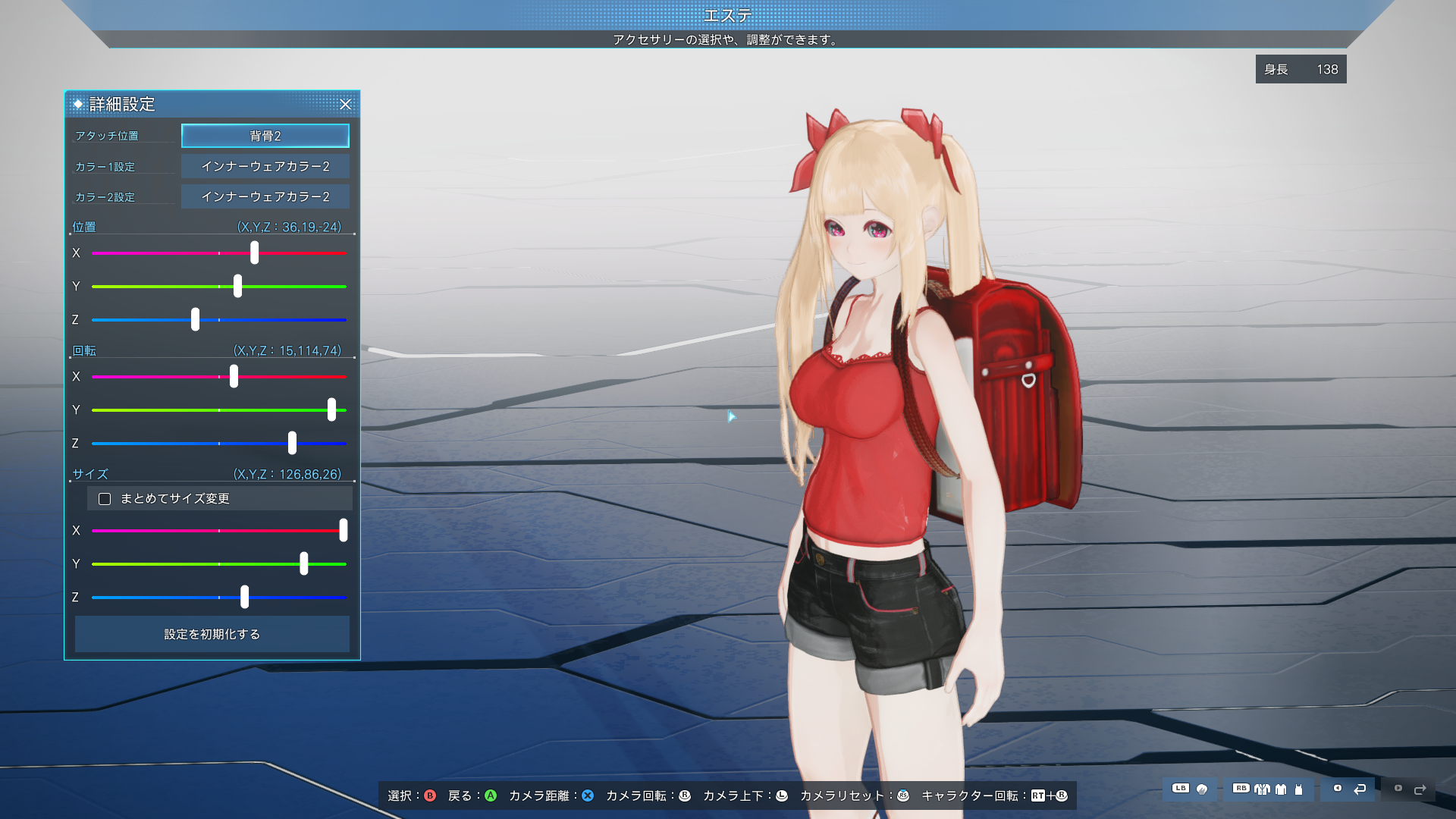Image resolution: width=1456 pixels, height=819 pixels.
Task: Click the エステ screen title
Action: pos(728,15)
